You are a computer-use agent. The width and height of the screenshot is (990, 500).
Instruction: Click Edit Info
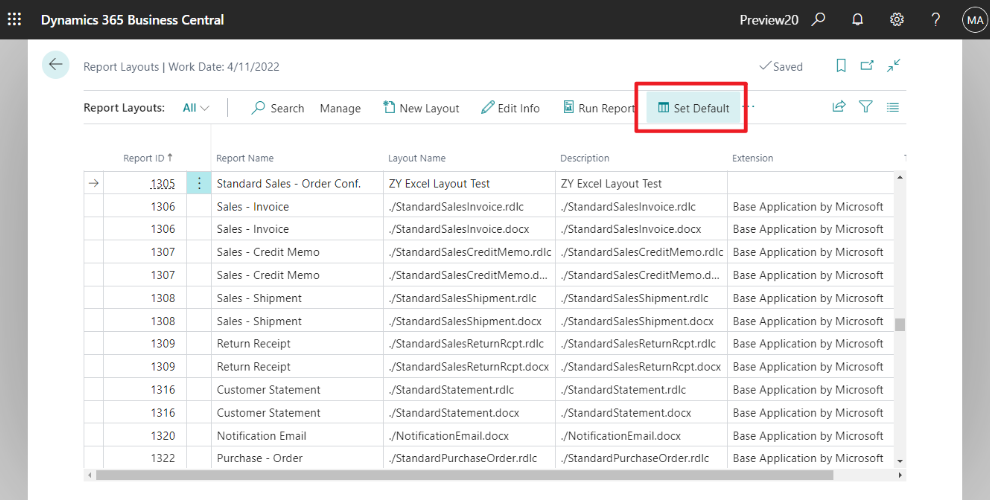[x=510, y=108]
